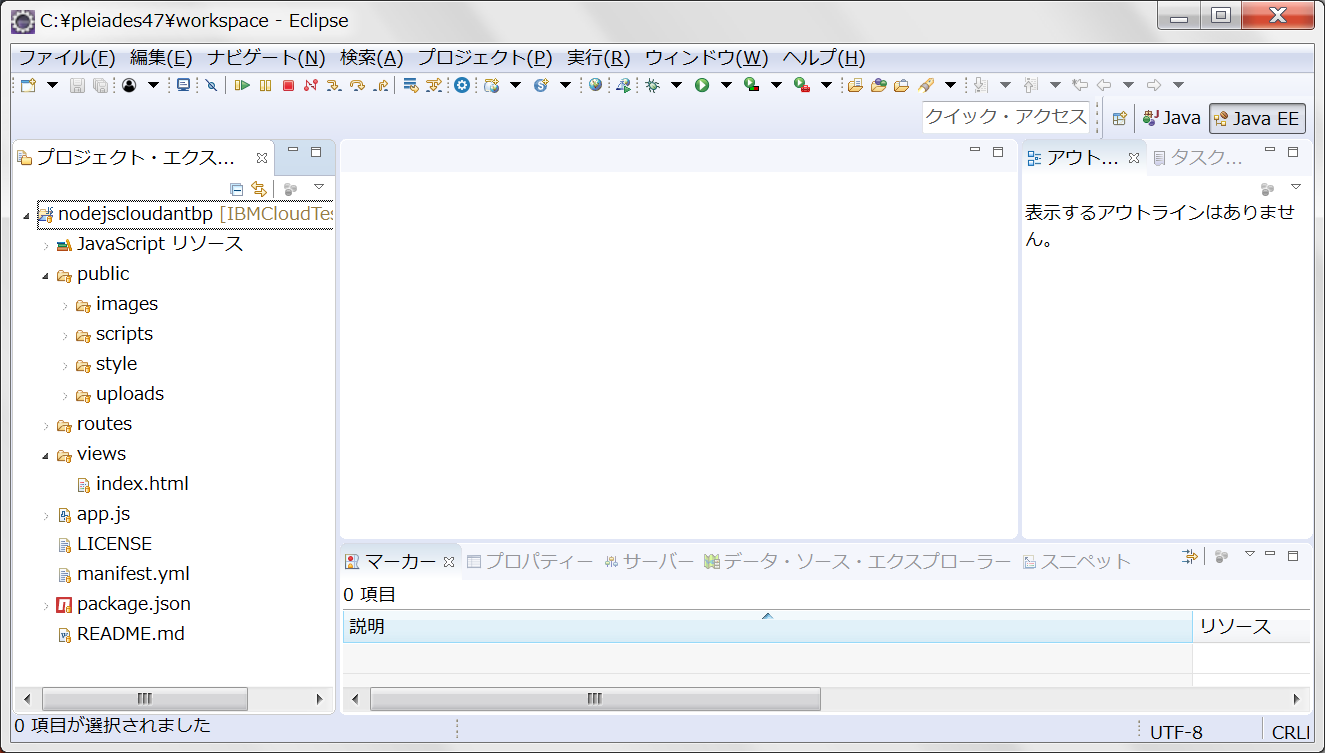Select manifest.yml in the tree

pos(133,574)
